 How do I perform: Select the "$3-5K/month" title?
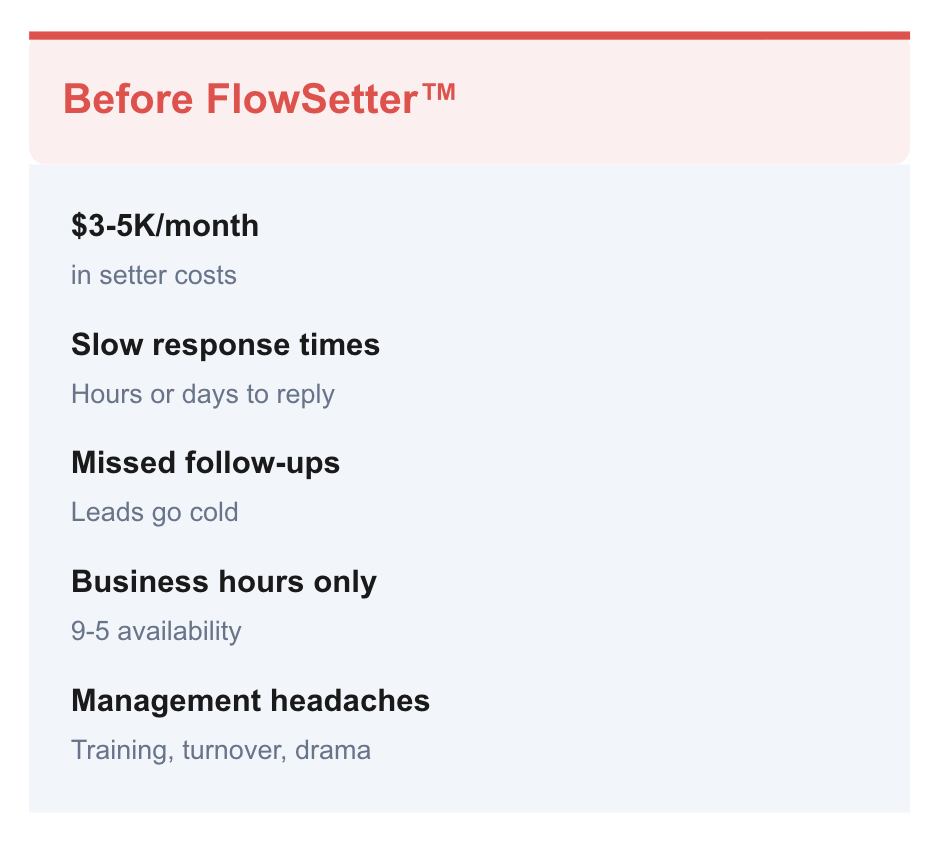click(165, 226)
